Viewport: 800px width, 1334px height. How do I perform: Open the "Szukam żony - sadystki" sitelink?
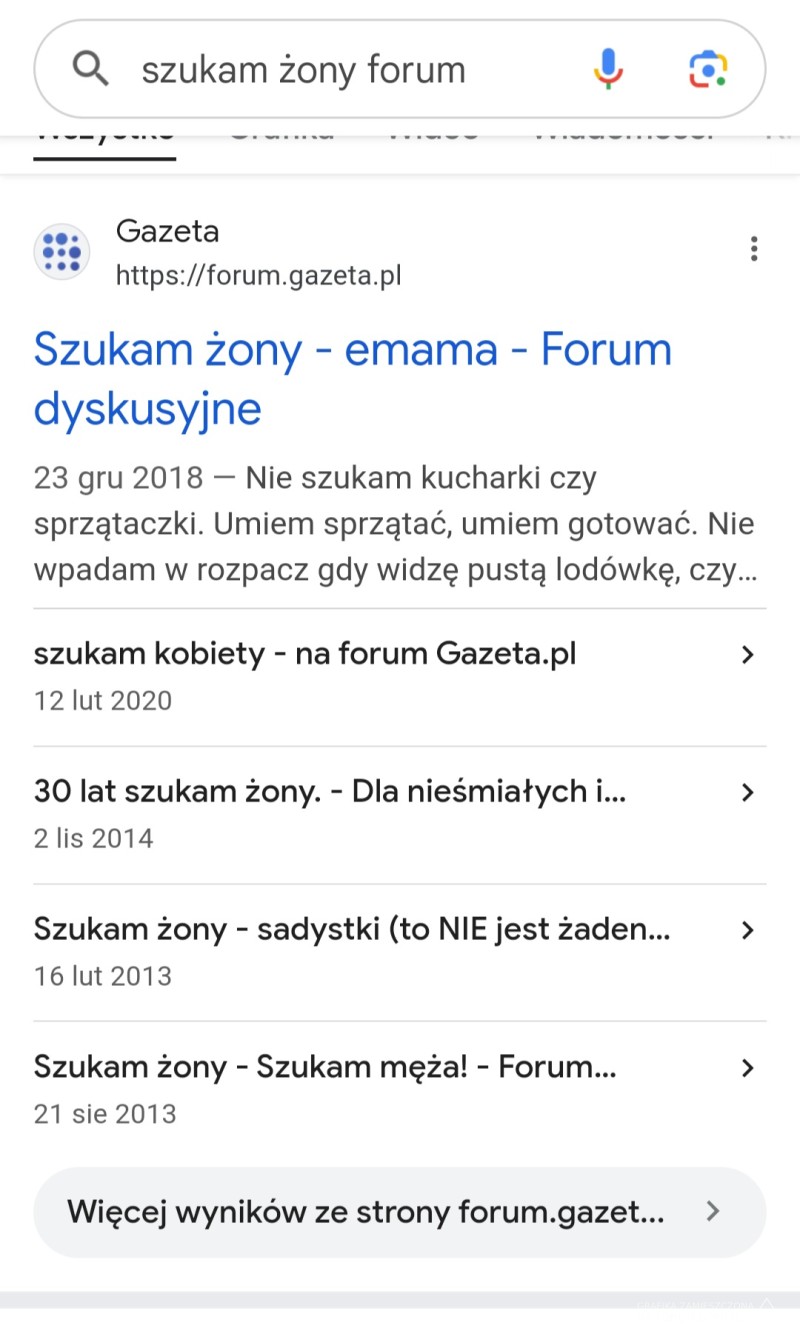pyautogui.click(x=352, y=930)
